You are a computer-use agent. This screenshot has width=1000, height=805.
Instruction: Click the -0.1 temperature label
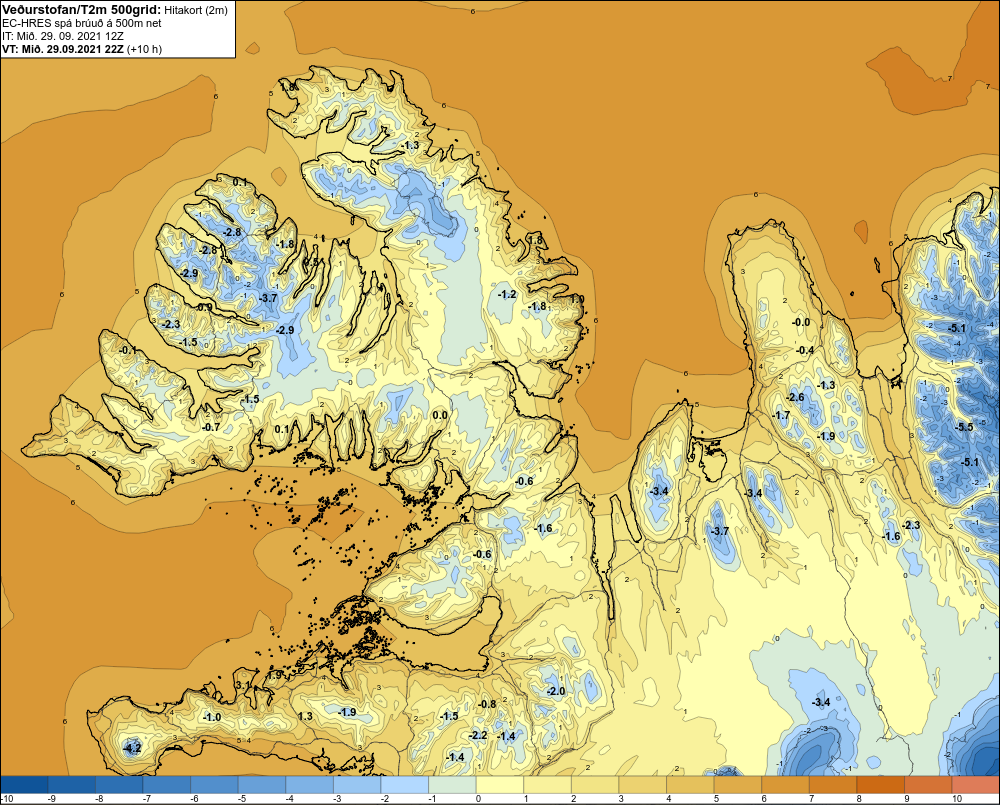pyautogui.click(x=128, y=350)
